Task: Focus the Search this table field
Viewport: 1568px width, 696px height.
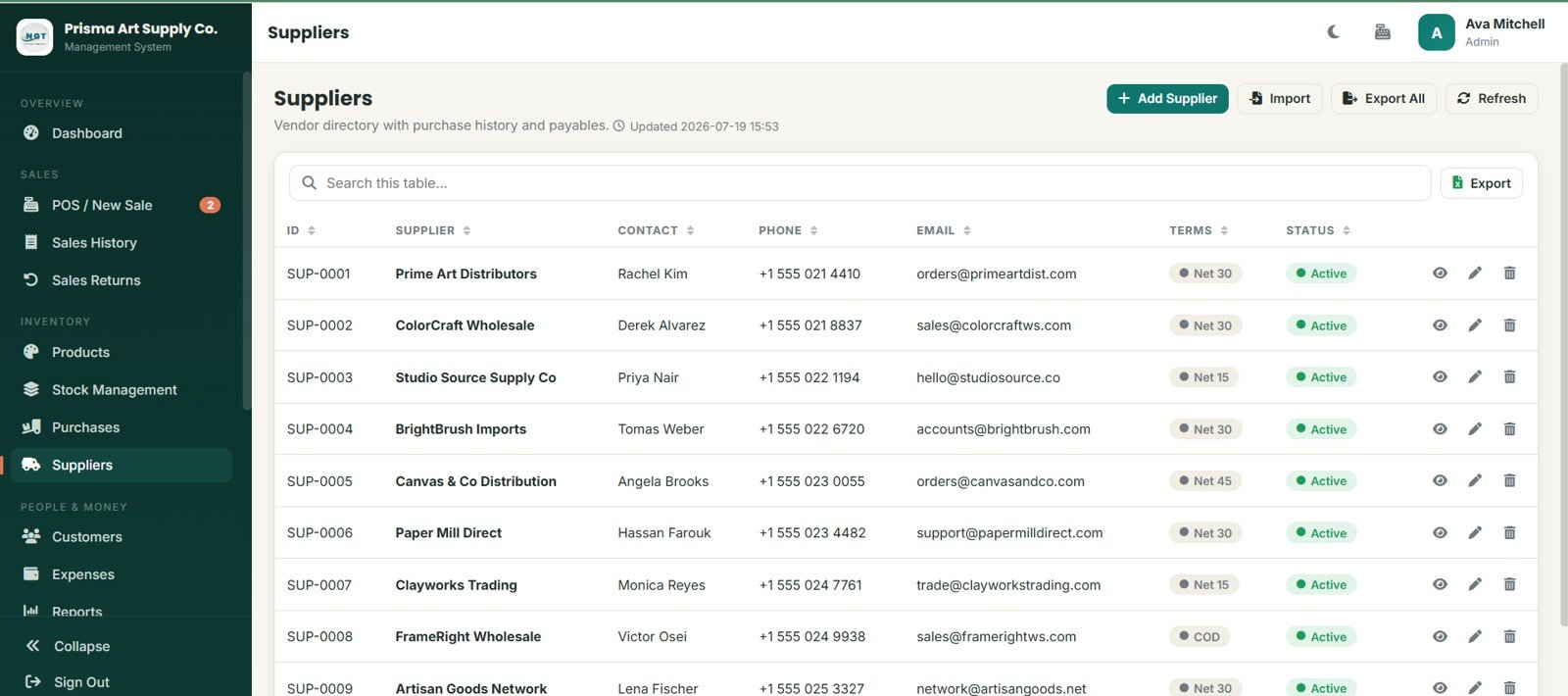Action: (859, 183)
